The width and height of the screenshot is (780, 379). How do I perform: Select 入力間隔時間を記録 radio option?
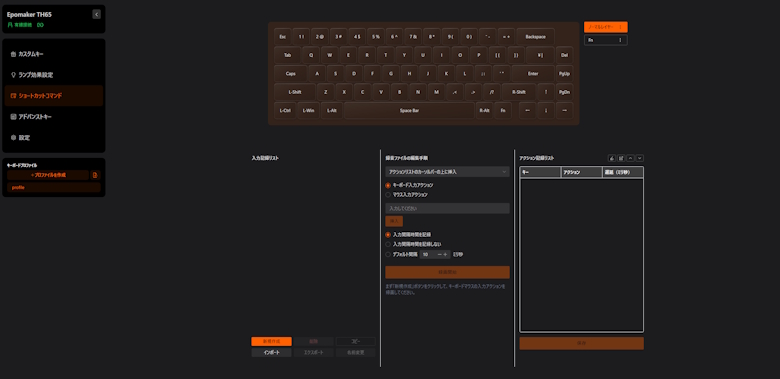(388, 234)
